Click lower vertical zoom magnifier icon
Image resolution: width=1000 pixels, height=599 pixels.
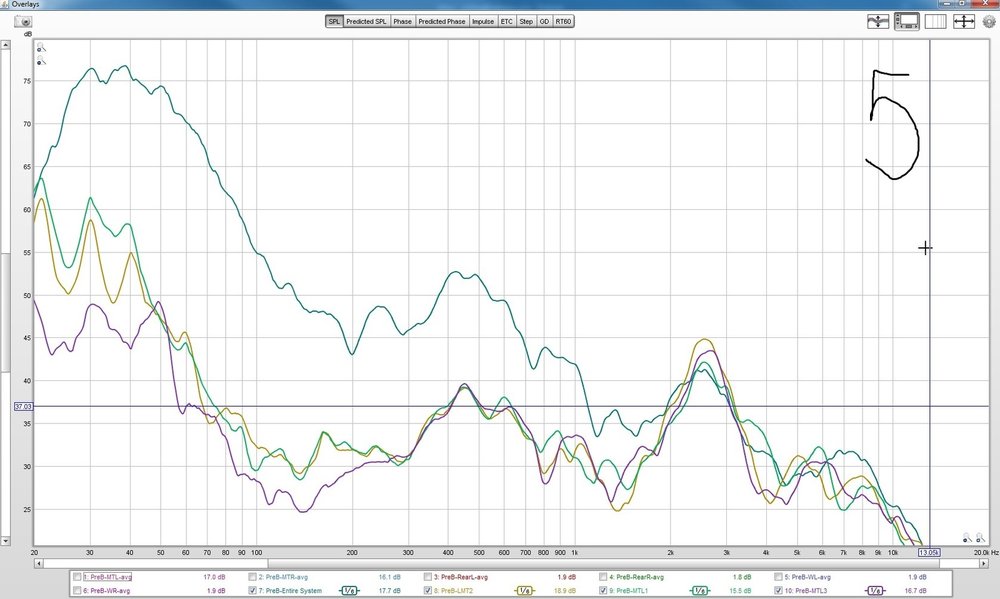(41, 61)
